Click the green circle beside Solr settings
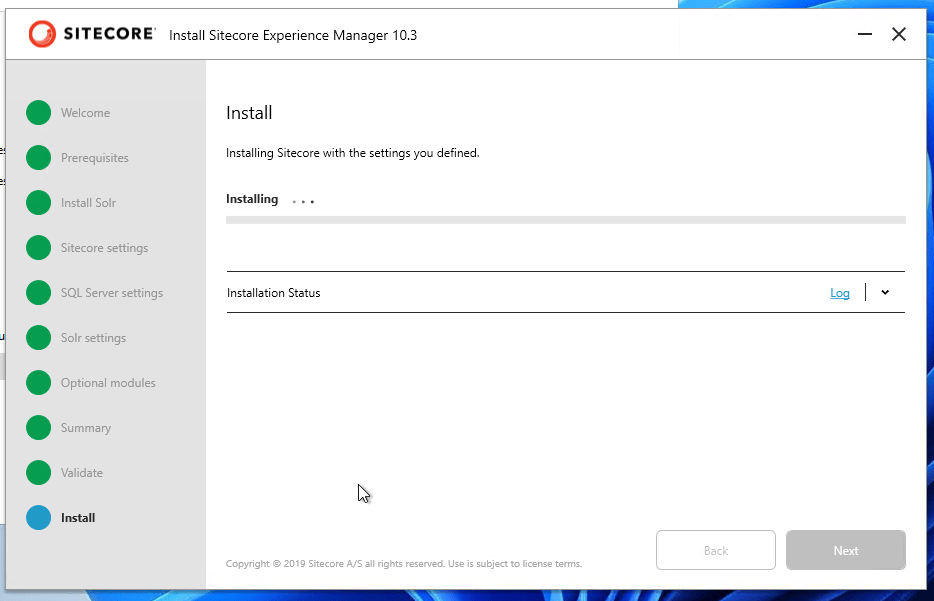 [x=38, y=338]
